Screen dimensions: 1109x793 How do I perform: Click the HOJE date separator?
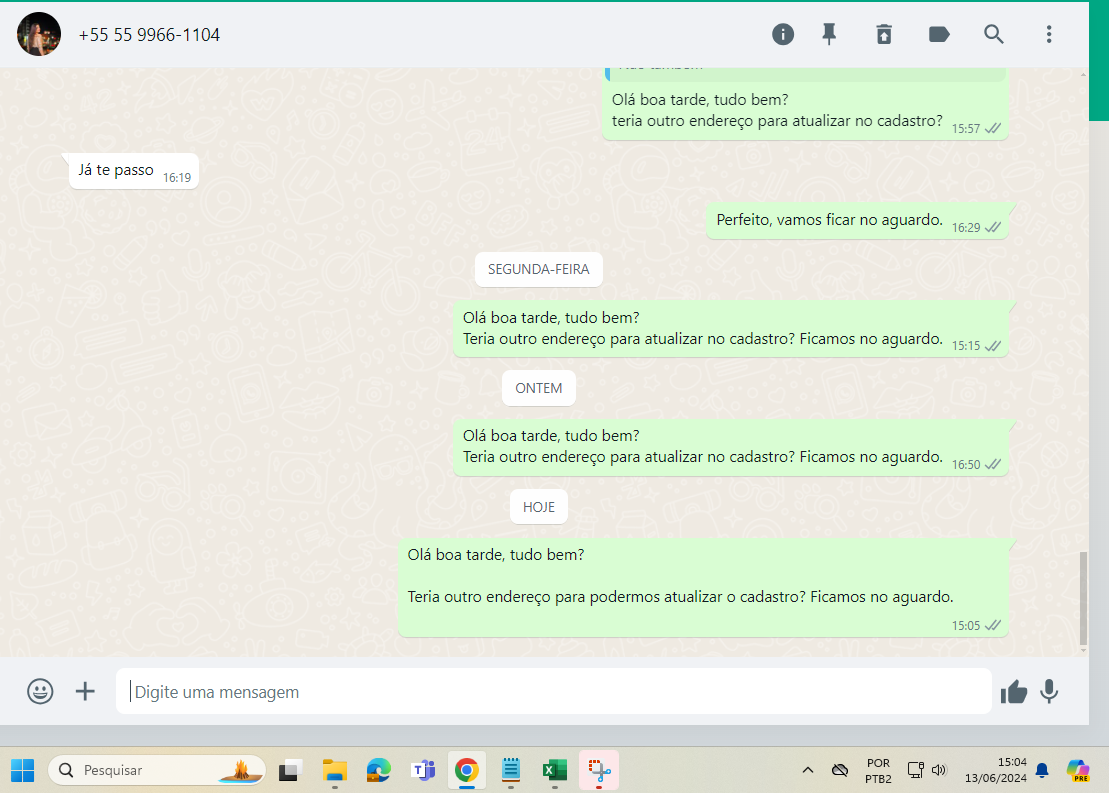(538, 507)
